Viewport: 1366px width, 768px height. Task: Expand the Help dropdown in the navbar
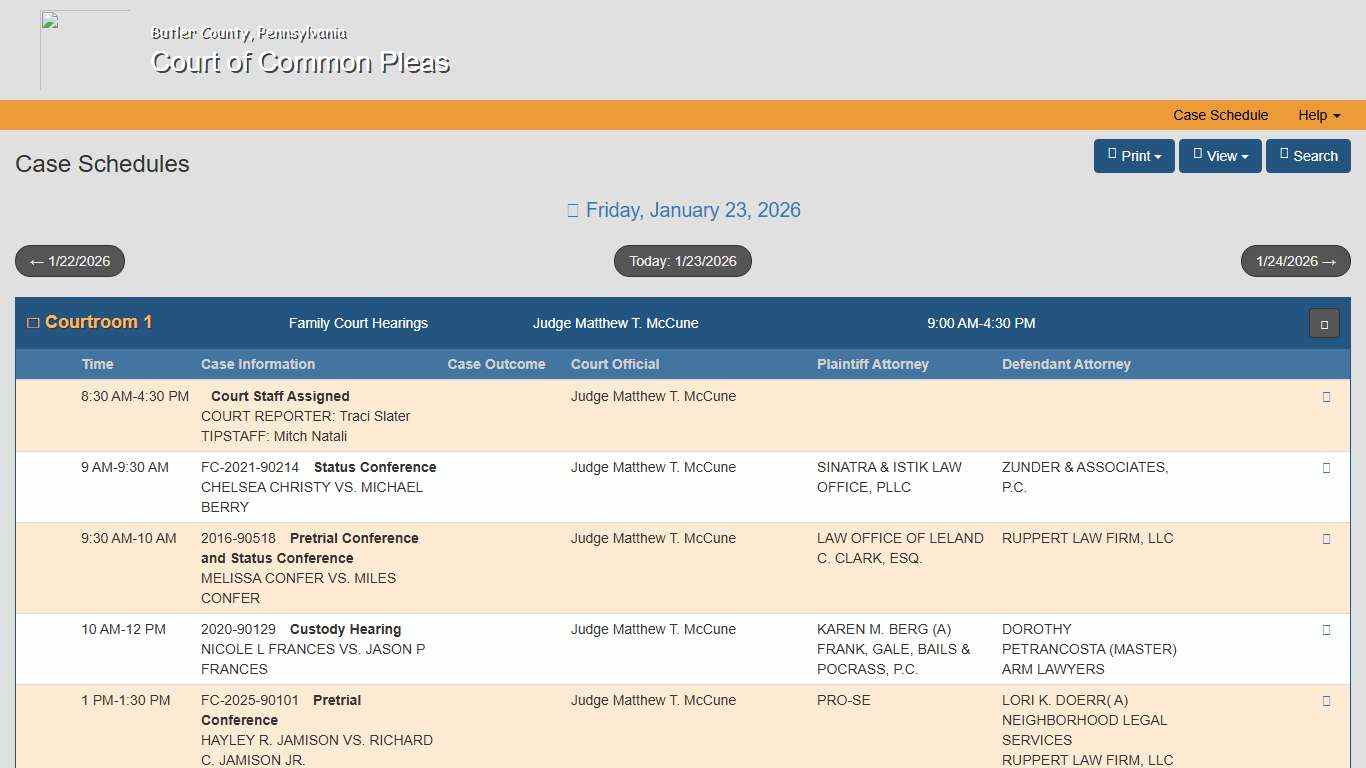[1318, 115]
